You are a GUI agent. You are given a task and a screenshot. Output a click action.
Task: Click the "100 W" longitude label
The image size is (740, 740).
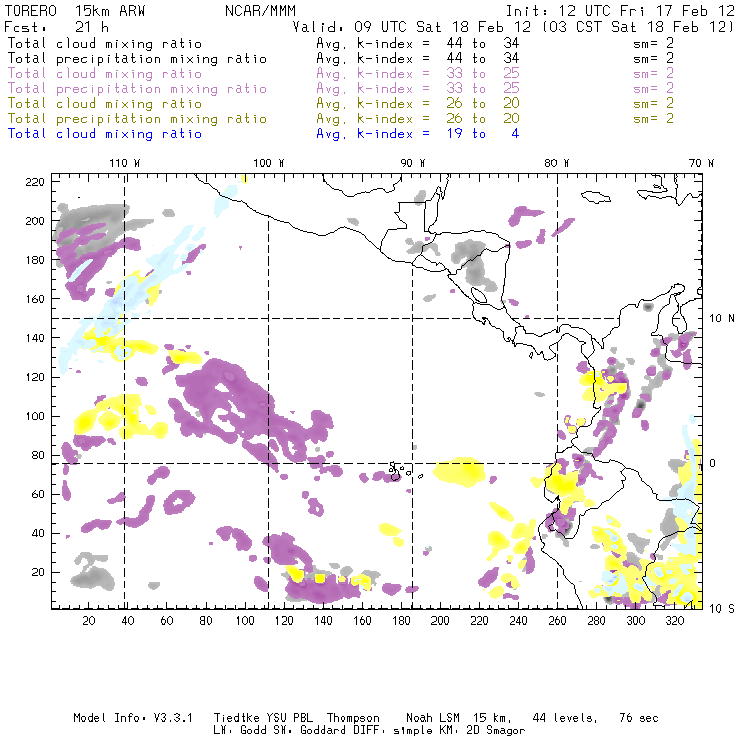[269, 163]
